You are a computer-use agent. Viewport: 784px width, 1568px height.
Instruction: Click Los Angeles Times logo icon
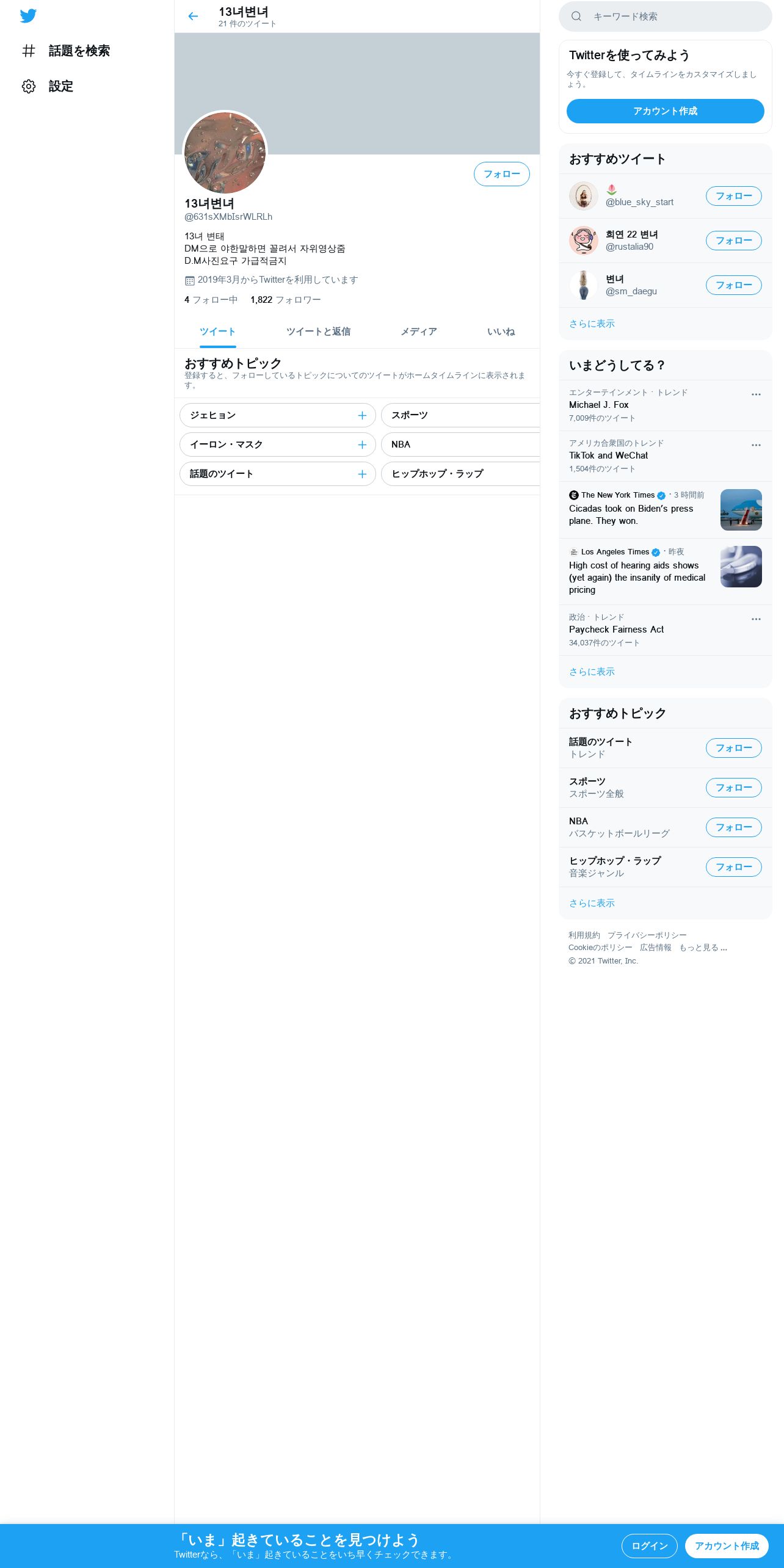[574, 552]
